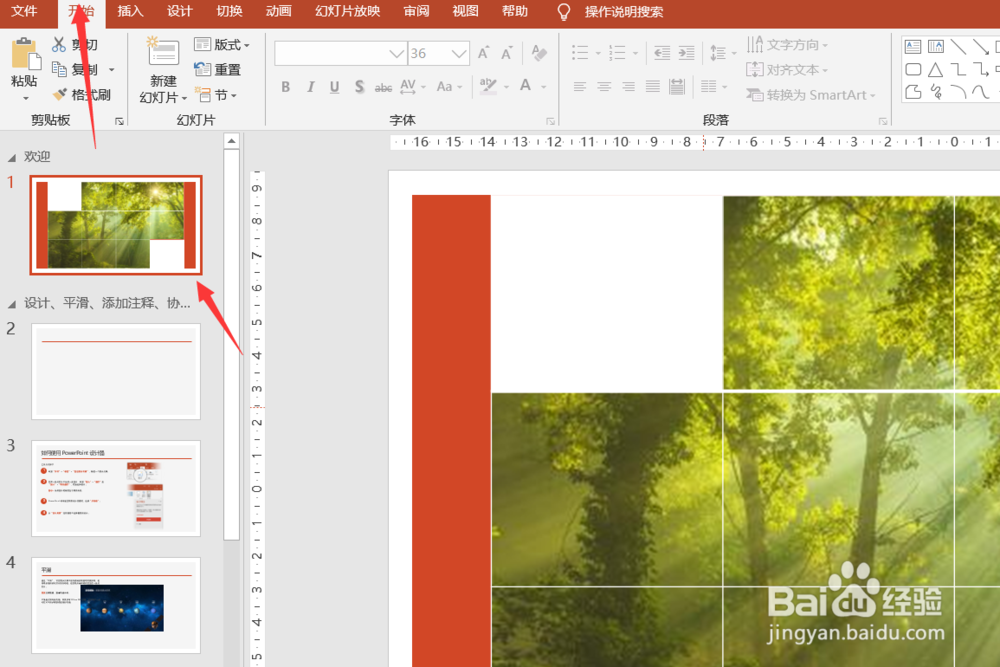Reset the slide with 重置

coord(218,70)
